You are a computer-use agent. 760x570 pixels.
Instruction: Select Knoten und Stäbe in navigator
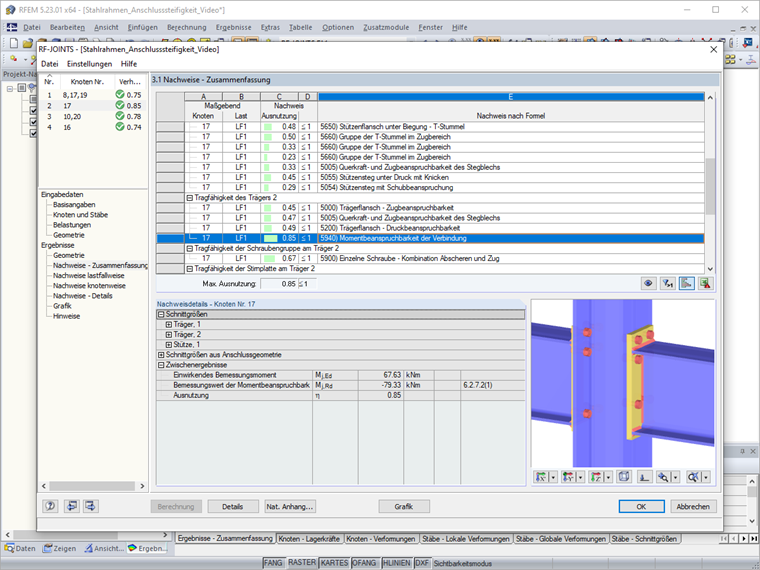[x=80, y=215]
